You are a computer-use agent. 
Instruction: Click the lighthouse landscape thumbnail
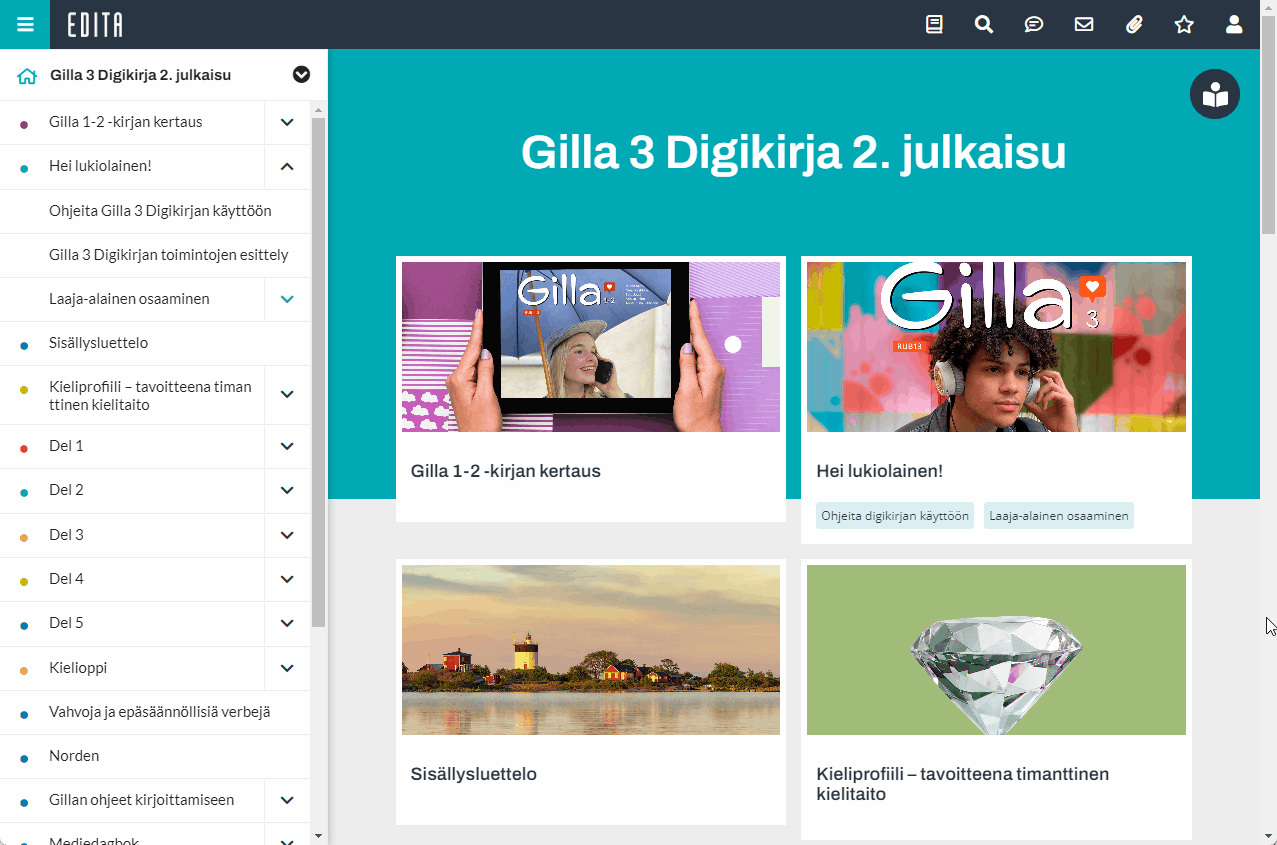coord(591,650)
